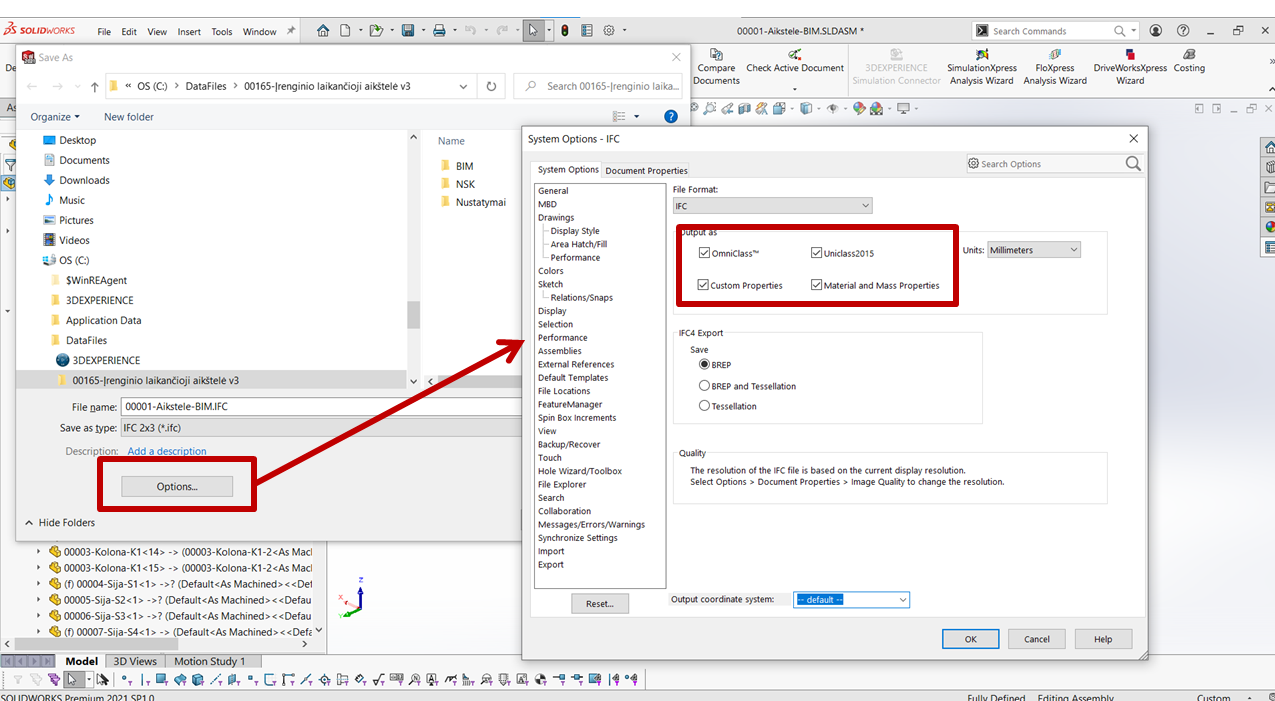Switch to Document Properties tab
Viewport: 1275px width, 701px height.
coord(646,170)
